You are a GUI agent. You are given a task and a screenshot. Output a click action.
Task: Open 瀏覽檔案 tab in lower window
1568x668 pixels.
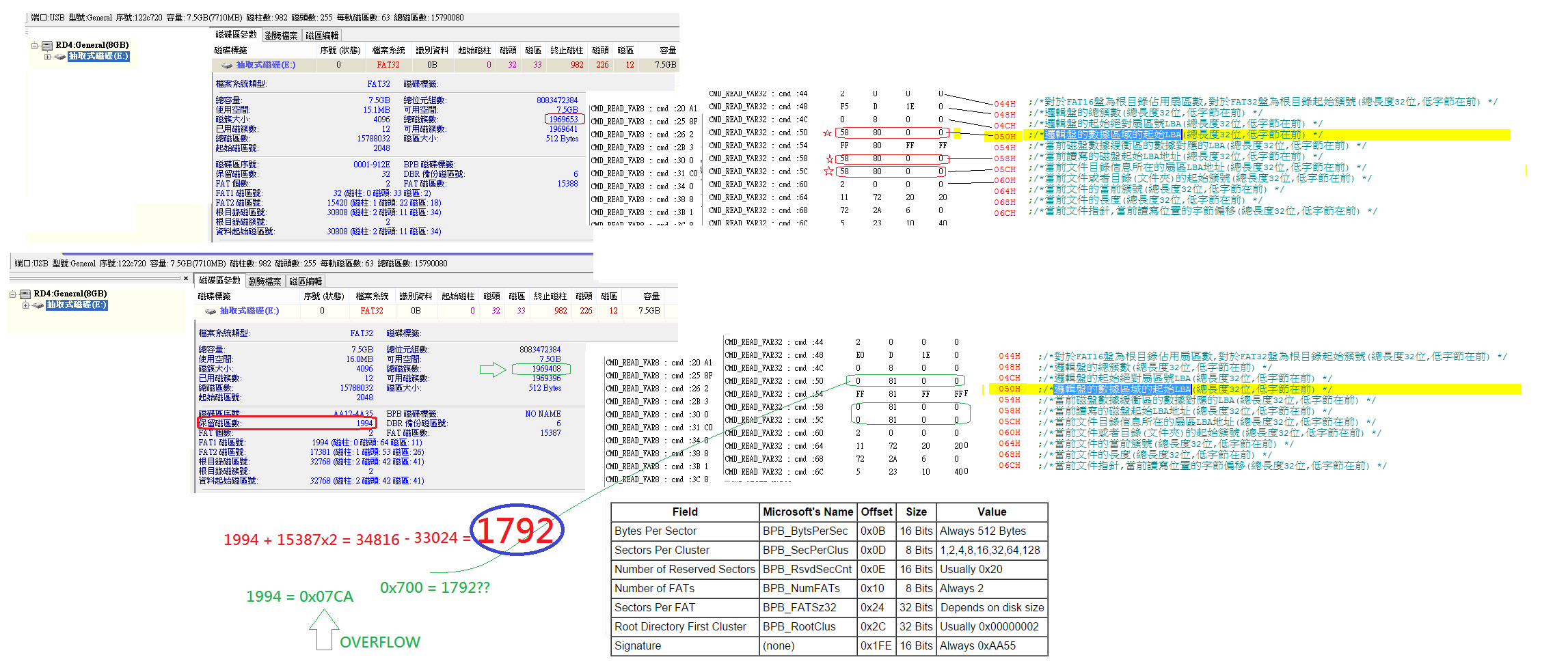click(265, 281)
